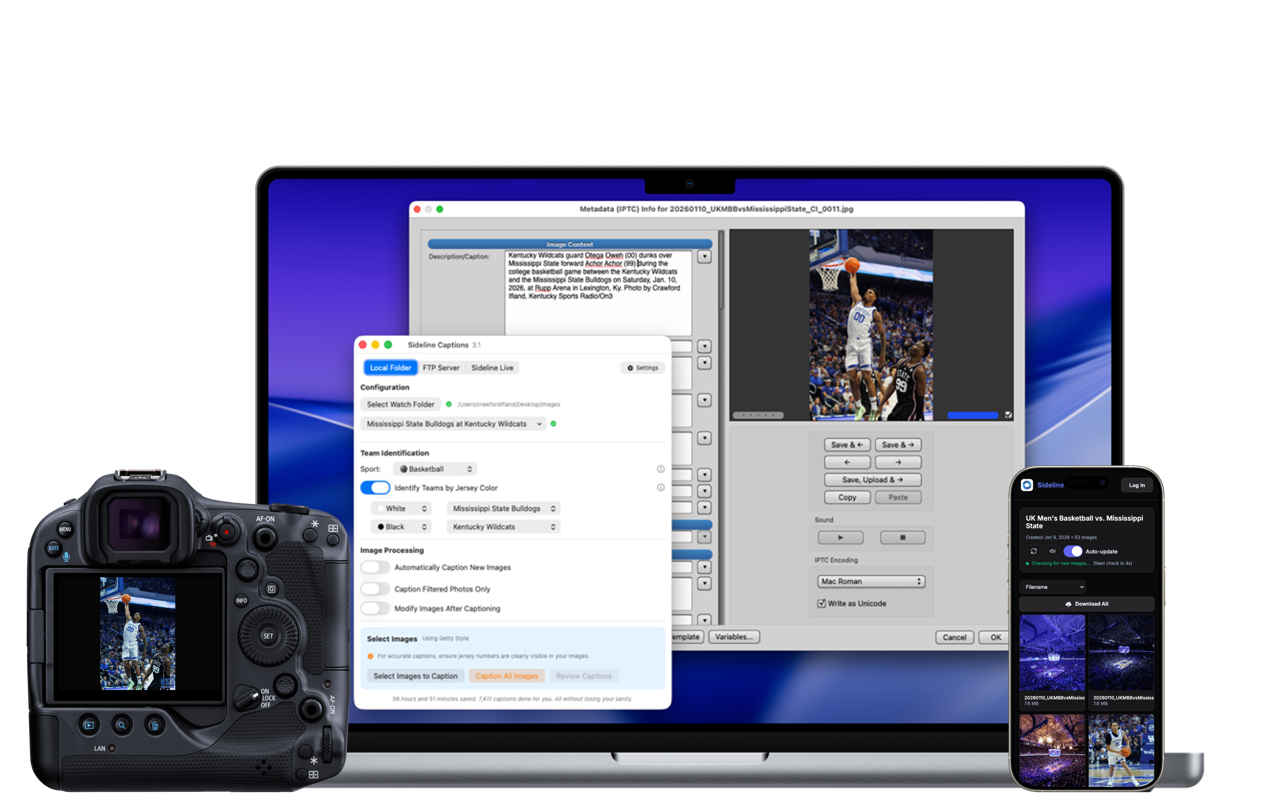Turn off Identify Teams by Jersey Color
Viewport: 1280px width, 800px height.
pos(375,488)
